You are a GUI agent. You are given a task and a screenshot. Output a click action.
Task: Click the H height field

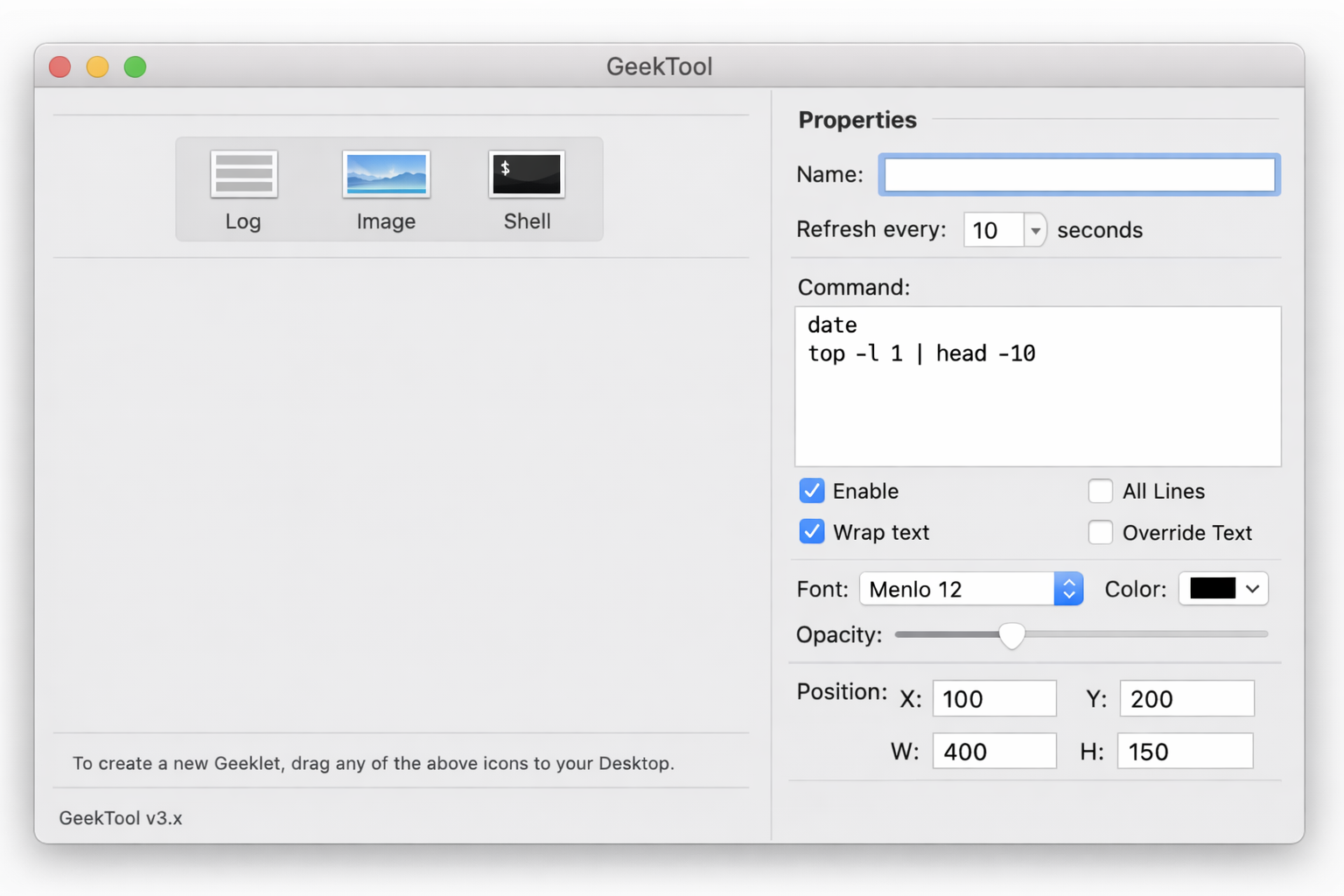[1186, 751]
